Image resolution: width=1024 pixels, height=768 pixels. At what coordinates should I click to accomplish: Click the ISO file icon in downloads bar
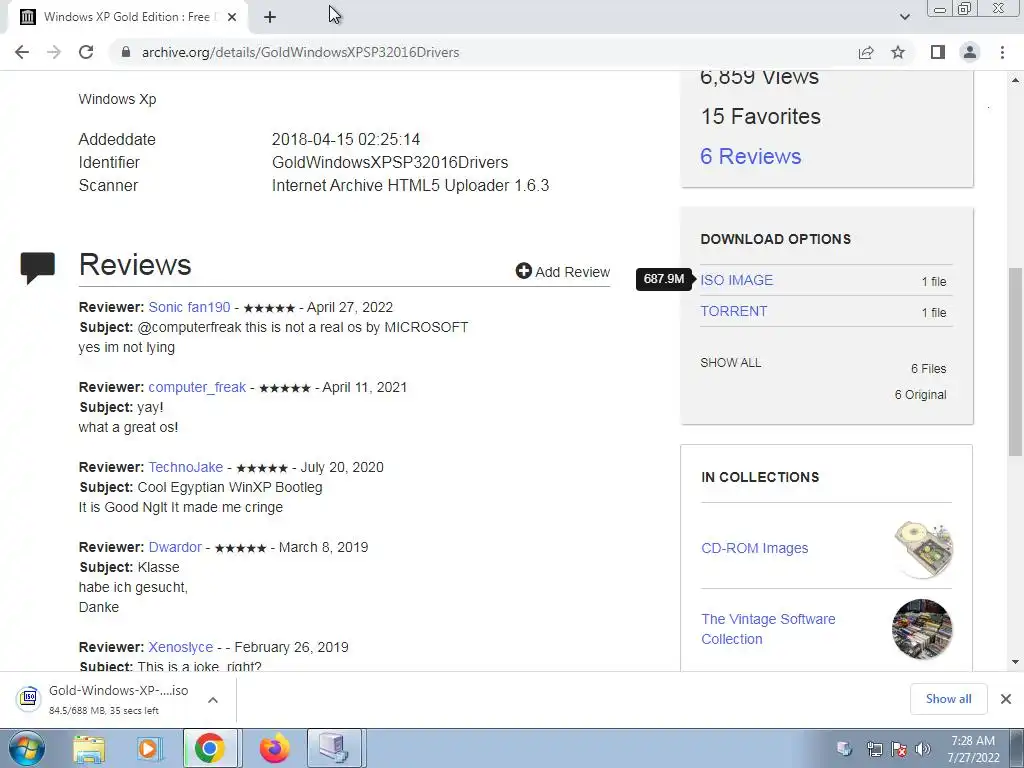(x=28, y=698)
